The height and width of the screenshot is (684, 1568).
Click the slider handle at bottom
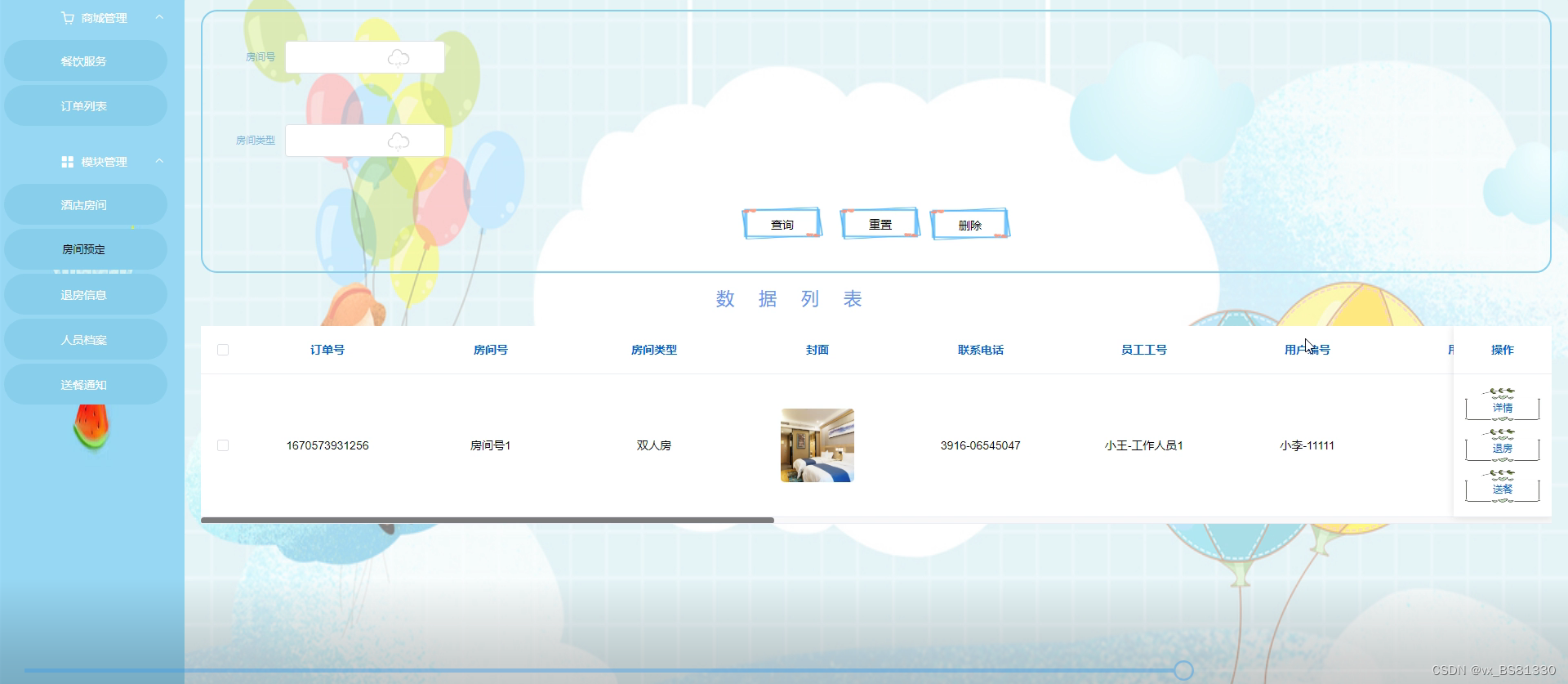(1183, 671)
